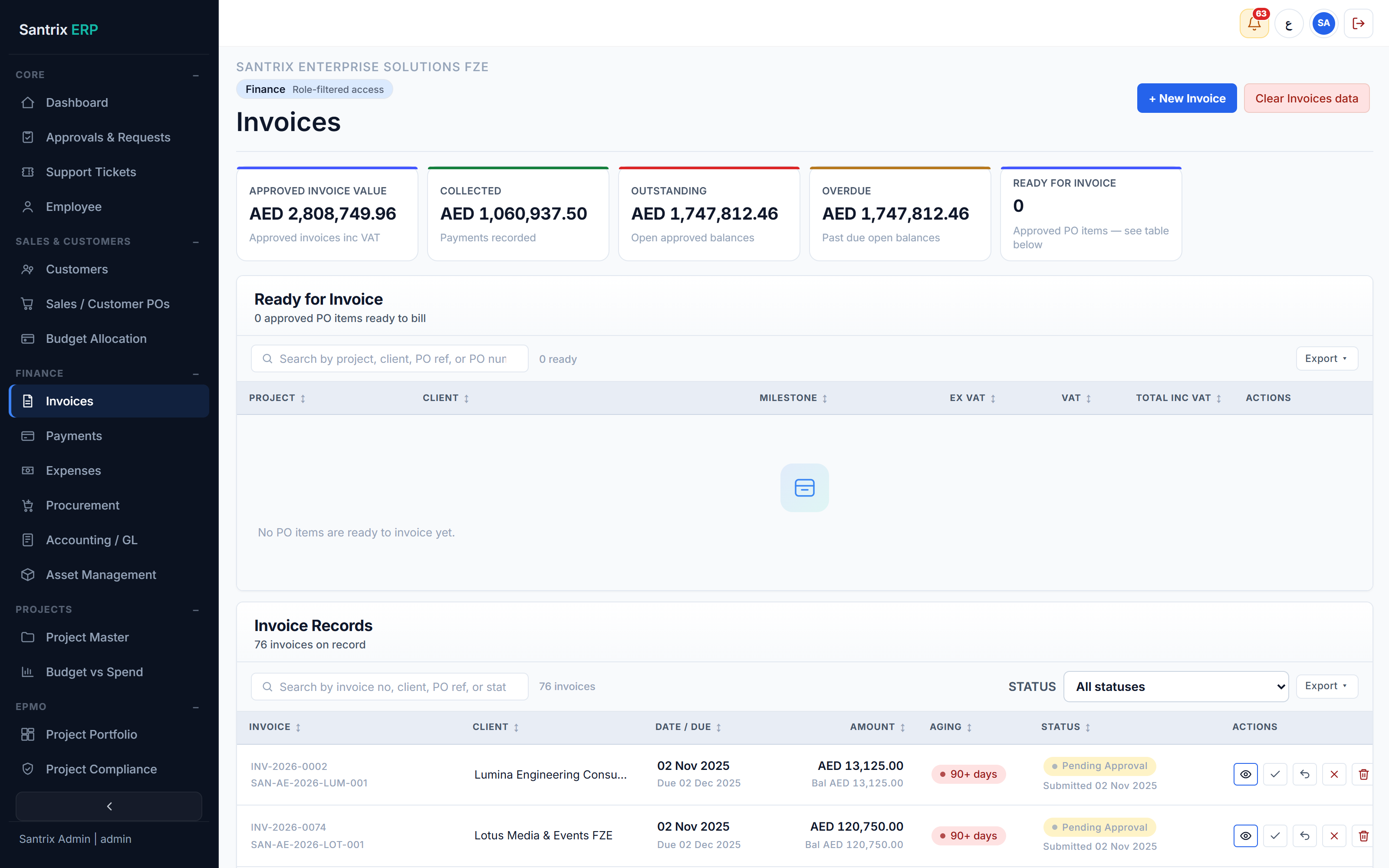The height and width of the screenshot is (868, 1389).
Task: Sort invoice records by Client column
Action: (496, 727)
